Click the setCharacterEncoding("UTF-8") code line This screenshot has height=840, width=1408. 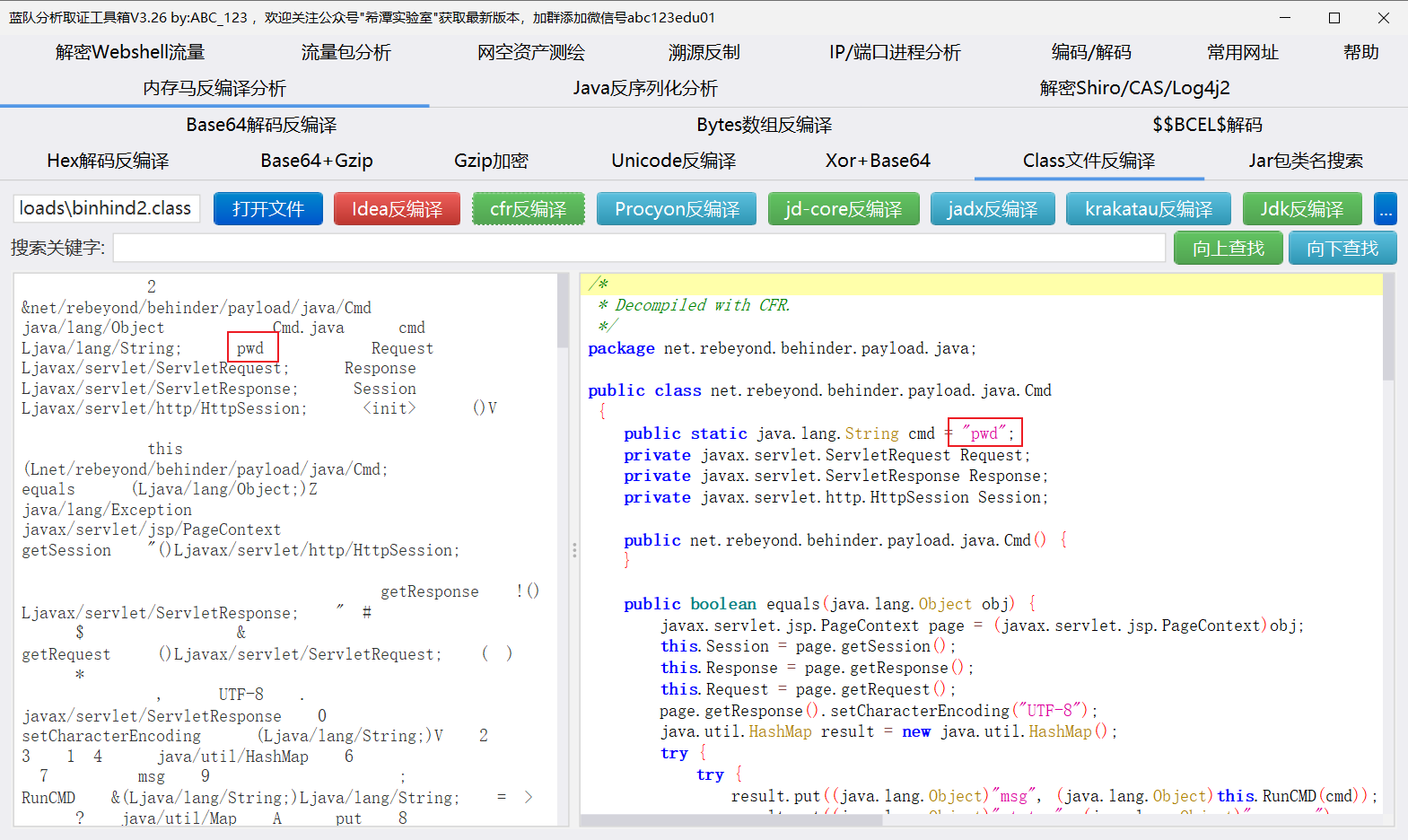tap(879, 711)
